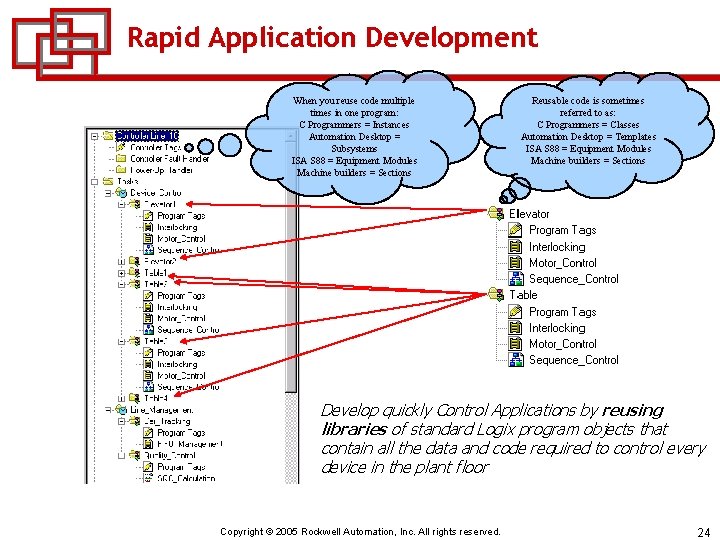Open the SPC_Calculation routine icon
Viewport: 720px width, 540px height.
(x=148, y=478)
